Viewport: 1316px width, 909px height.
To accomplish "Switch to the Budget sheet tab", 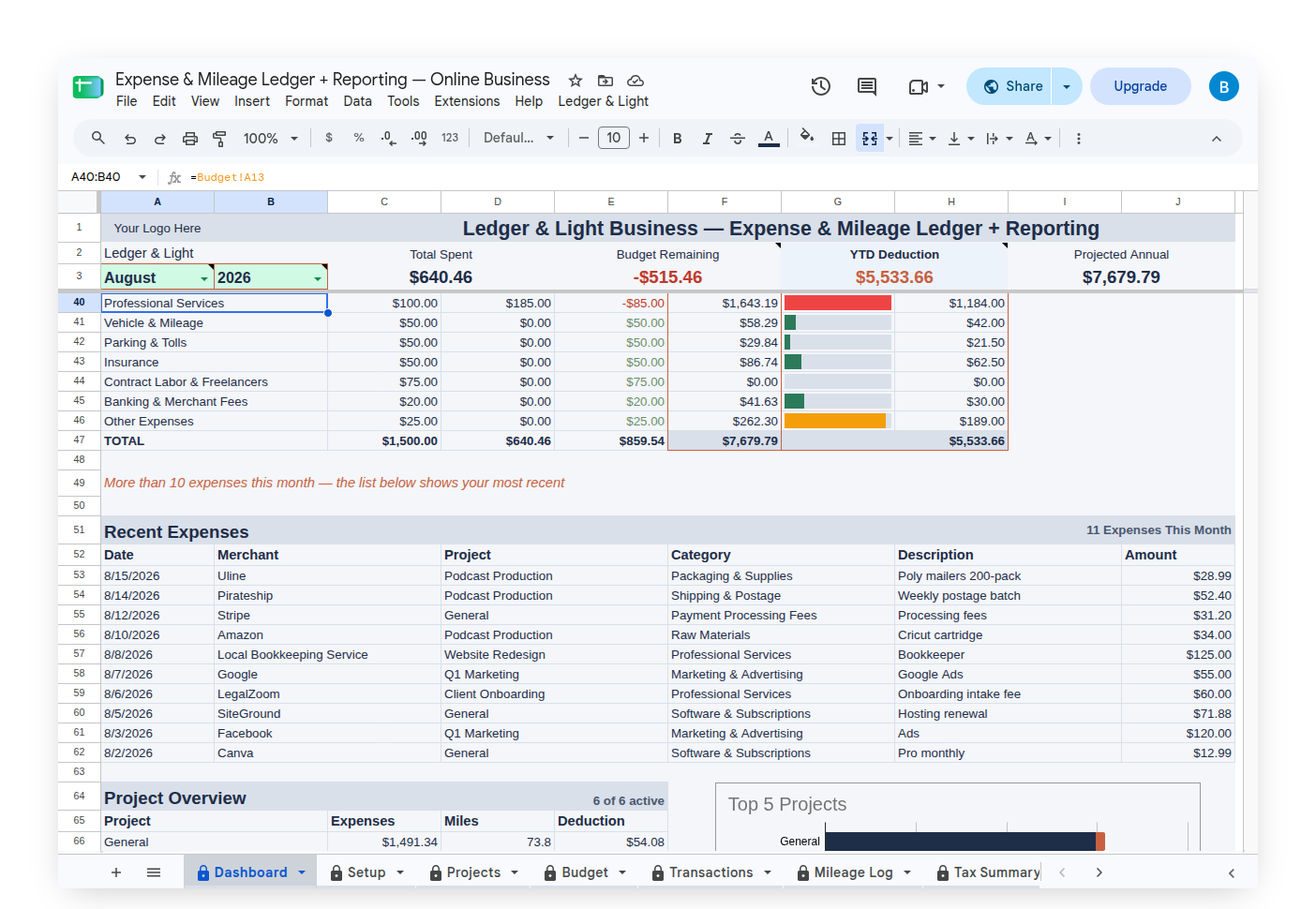I will click(x=586, y=872).
